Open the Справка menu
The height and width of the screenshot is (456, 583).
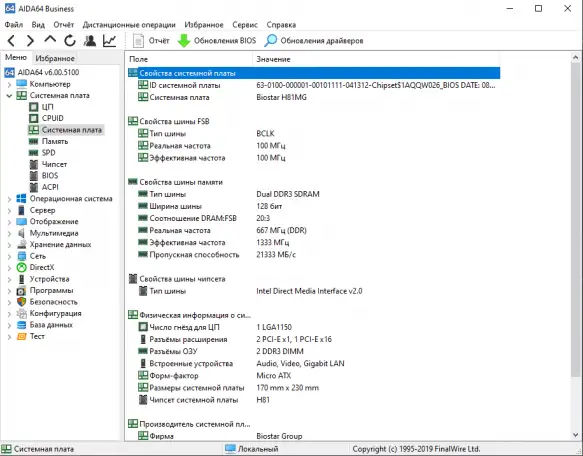pos(281,25)
